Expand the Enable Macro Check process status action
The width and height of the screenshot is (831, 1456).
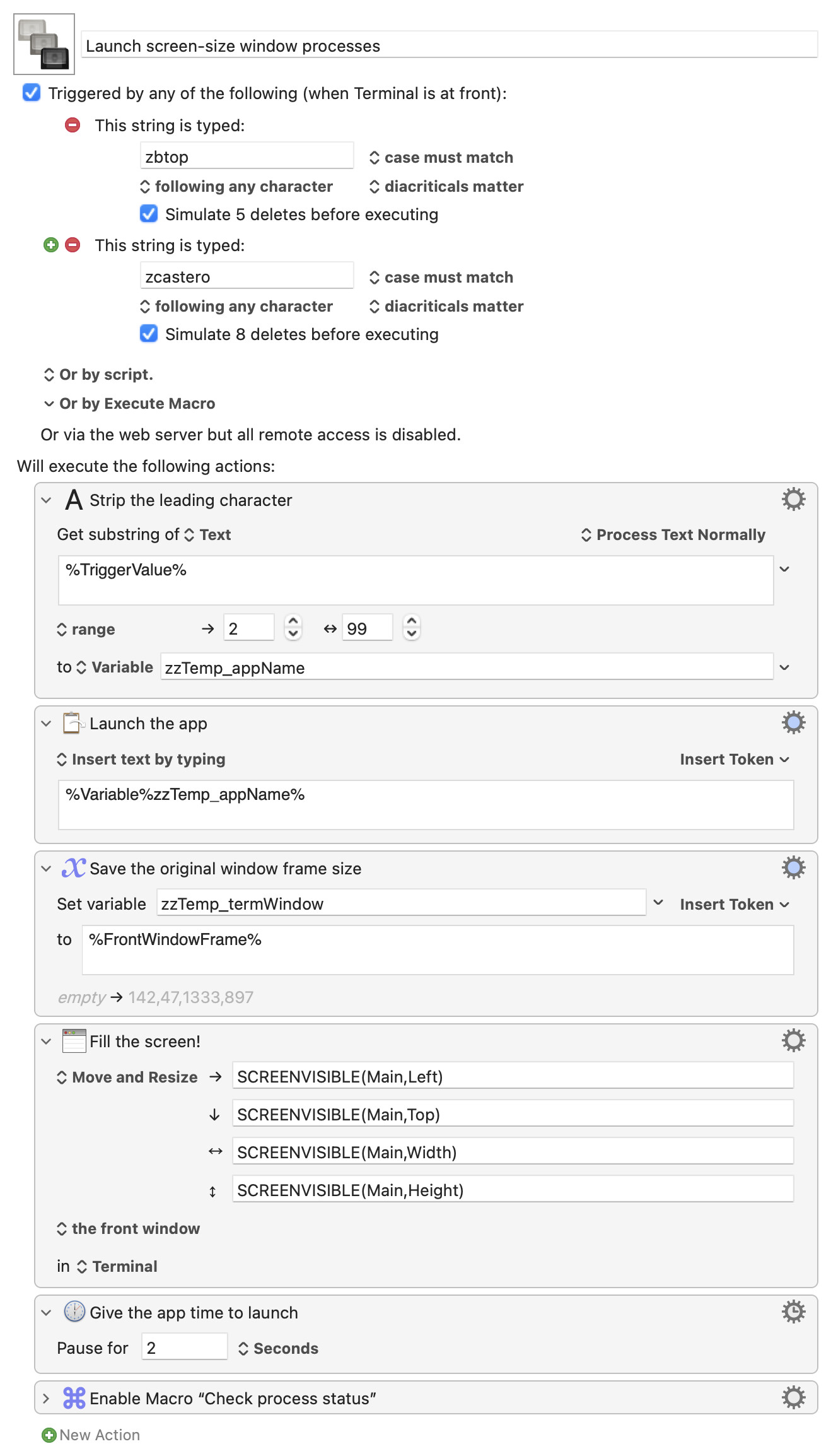(x=46, y=1398)
